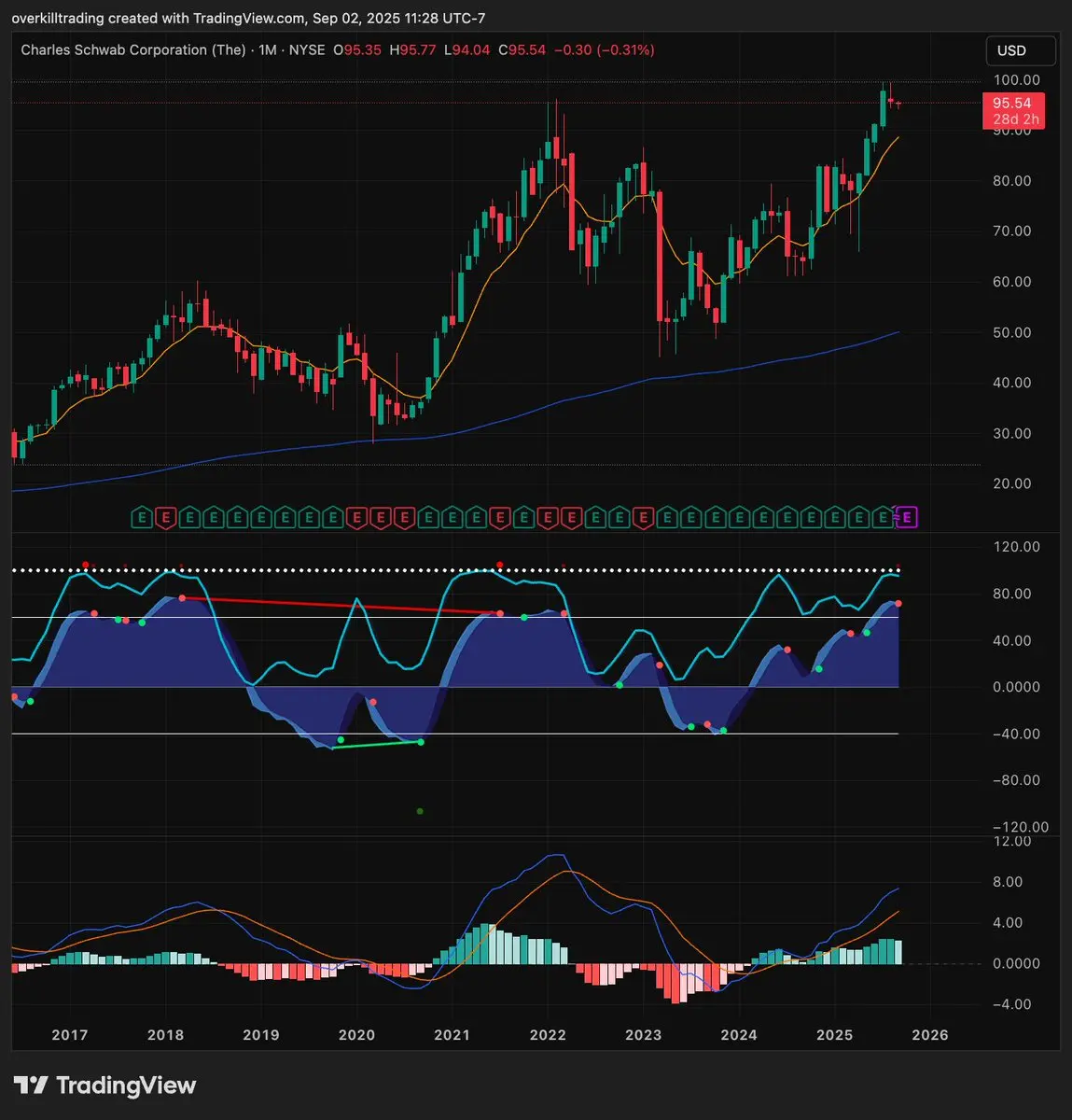Click the −120.00 oscillator axis label

click(x=1020, y=827)
